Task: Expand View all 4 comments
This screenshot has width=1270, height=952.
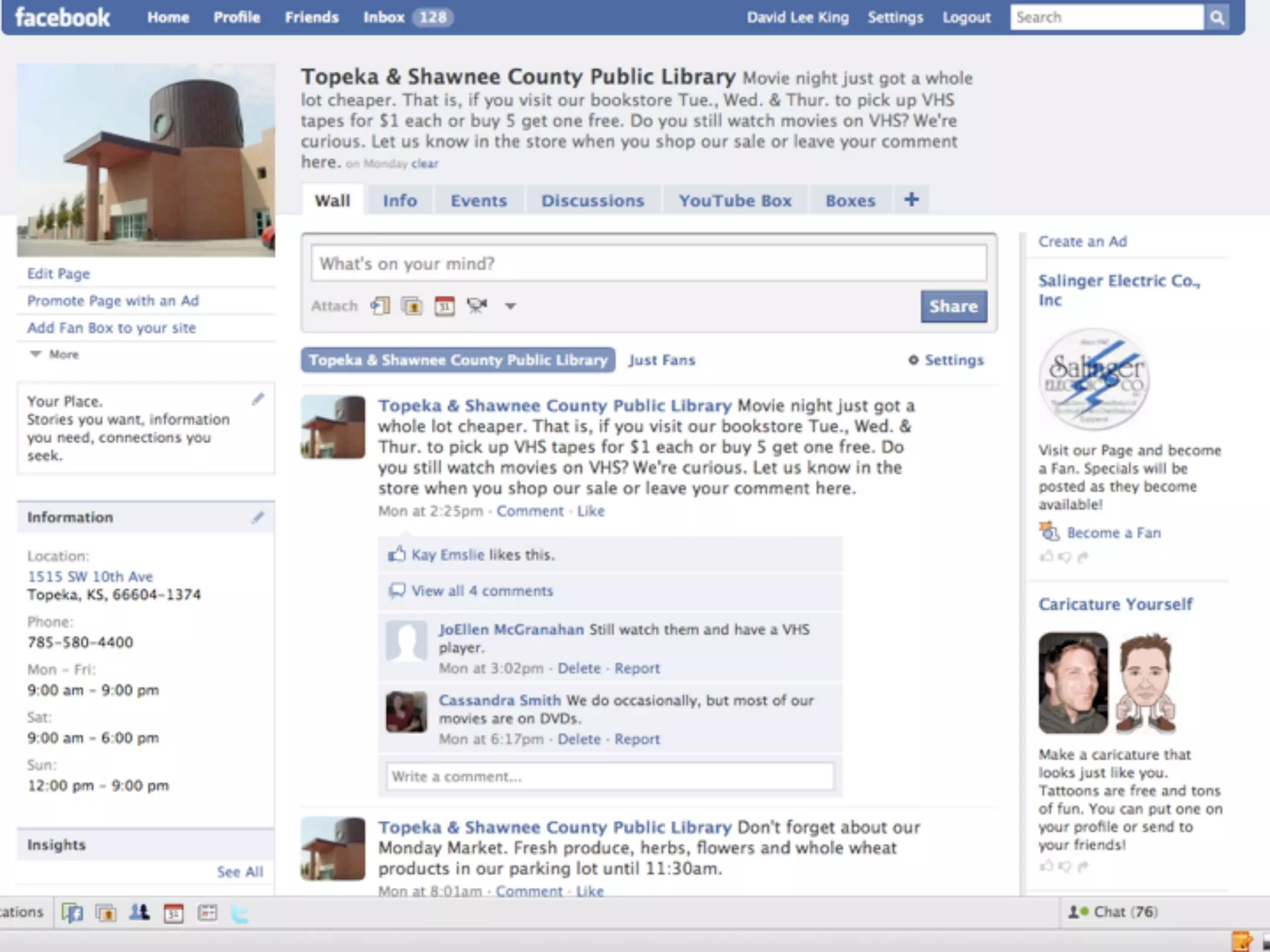Action: pyautogui.click(x=481, y=591)
